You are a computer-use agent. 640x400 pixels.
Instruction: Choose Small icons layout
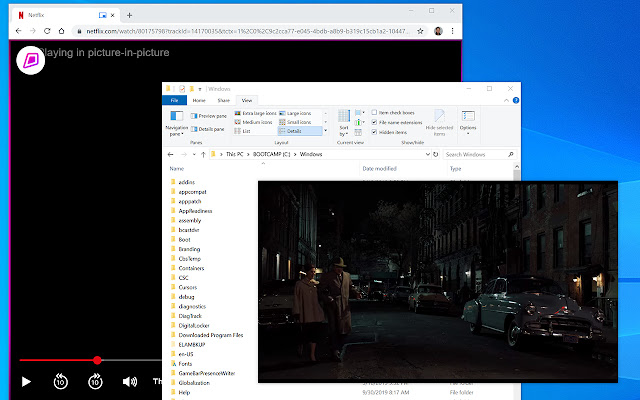[x=295, y=122]
